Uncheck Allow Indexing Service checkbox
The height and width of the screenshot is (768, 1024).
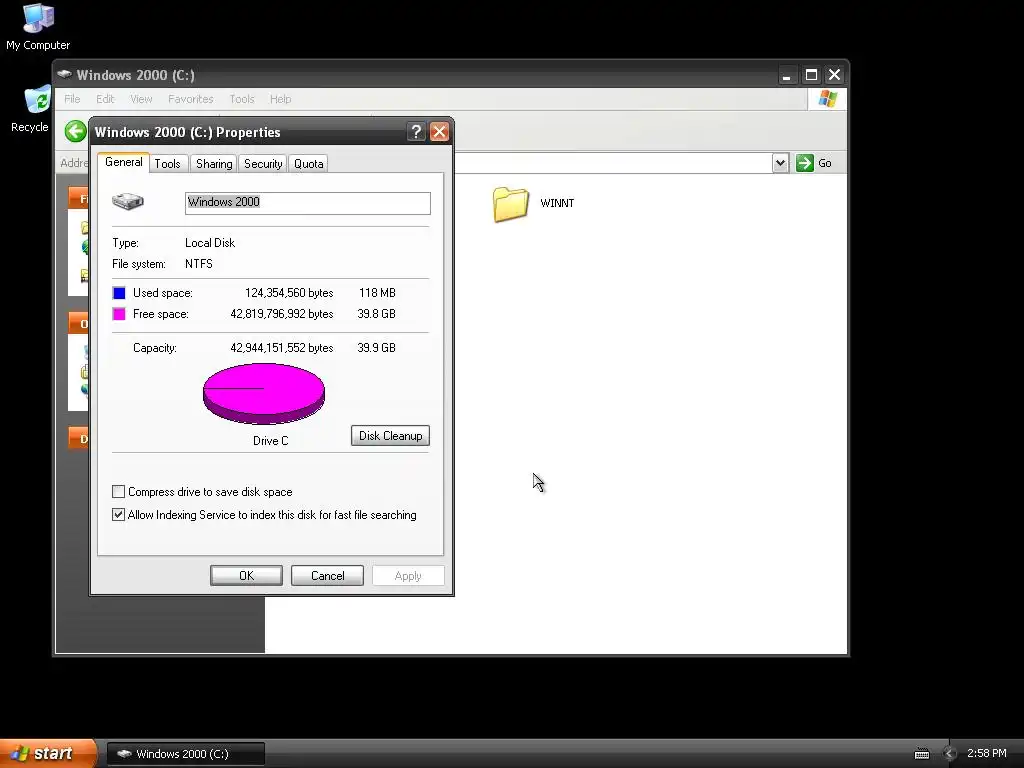[118, 515]
